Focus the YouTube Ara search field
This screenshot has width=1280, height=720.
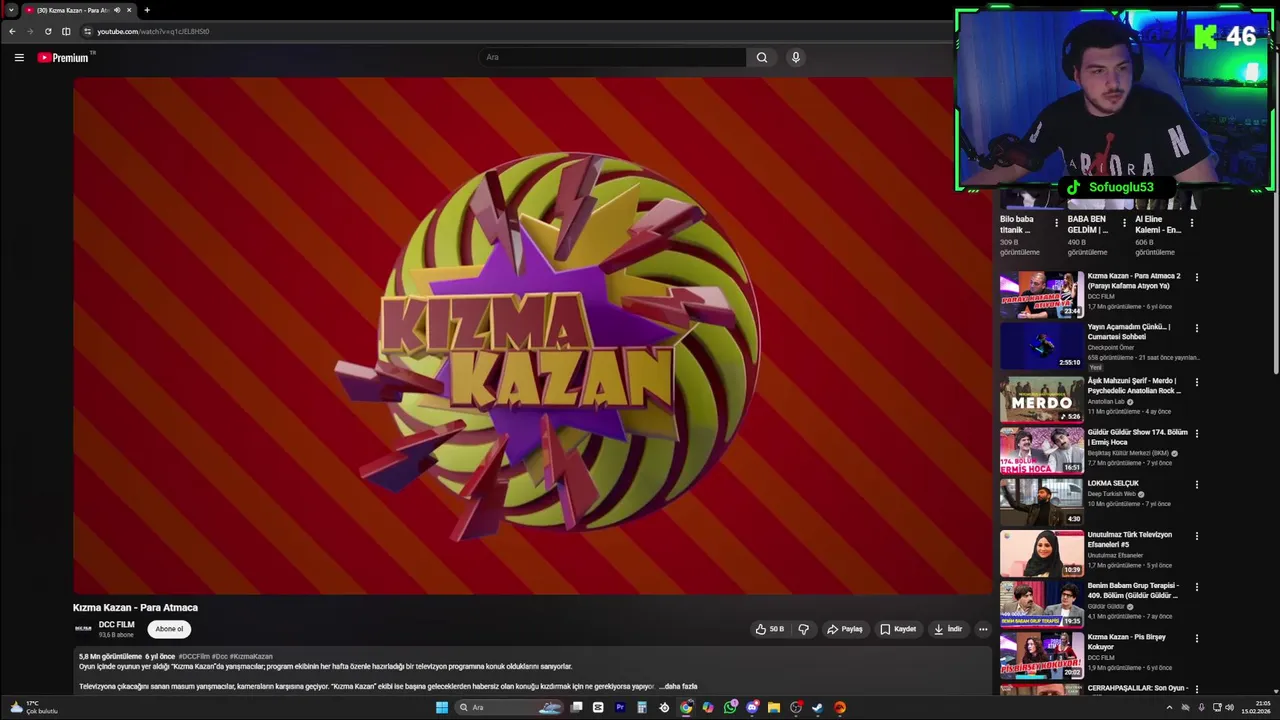point(612,57)
